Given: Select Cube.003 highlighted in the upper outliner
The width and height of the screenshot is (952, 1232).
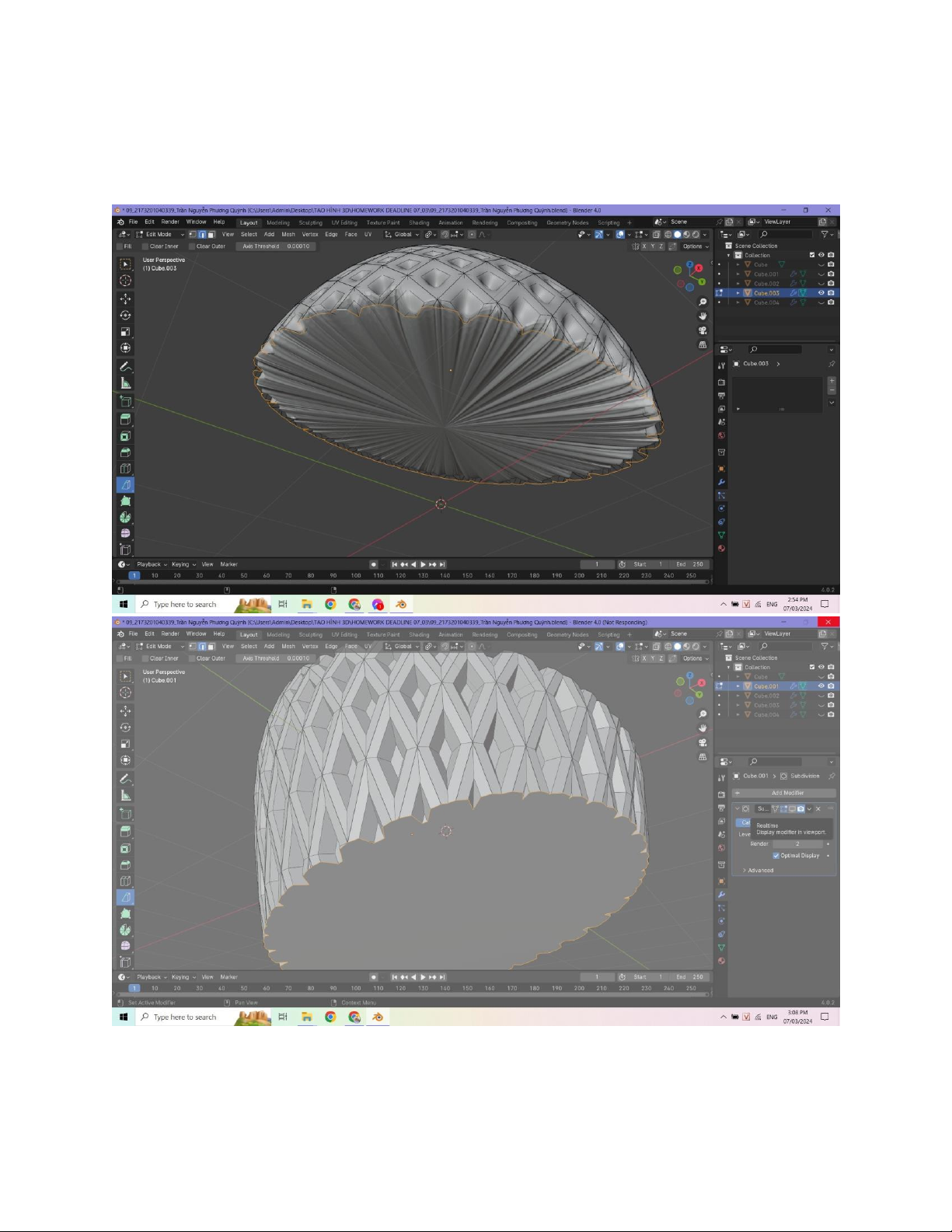Looking at the screenshot, I should click(x=765, y=293).
